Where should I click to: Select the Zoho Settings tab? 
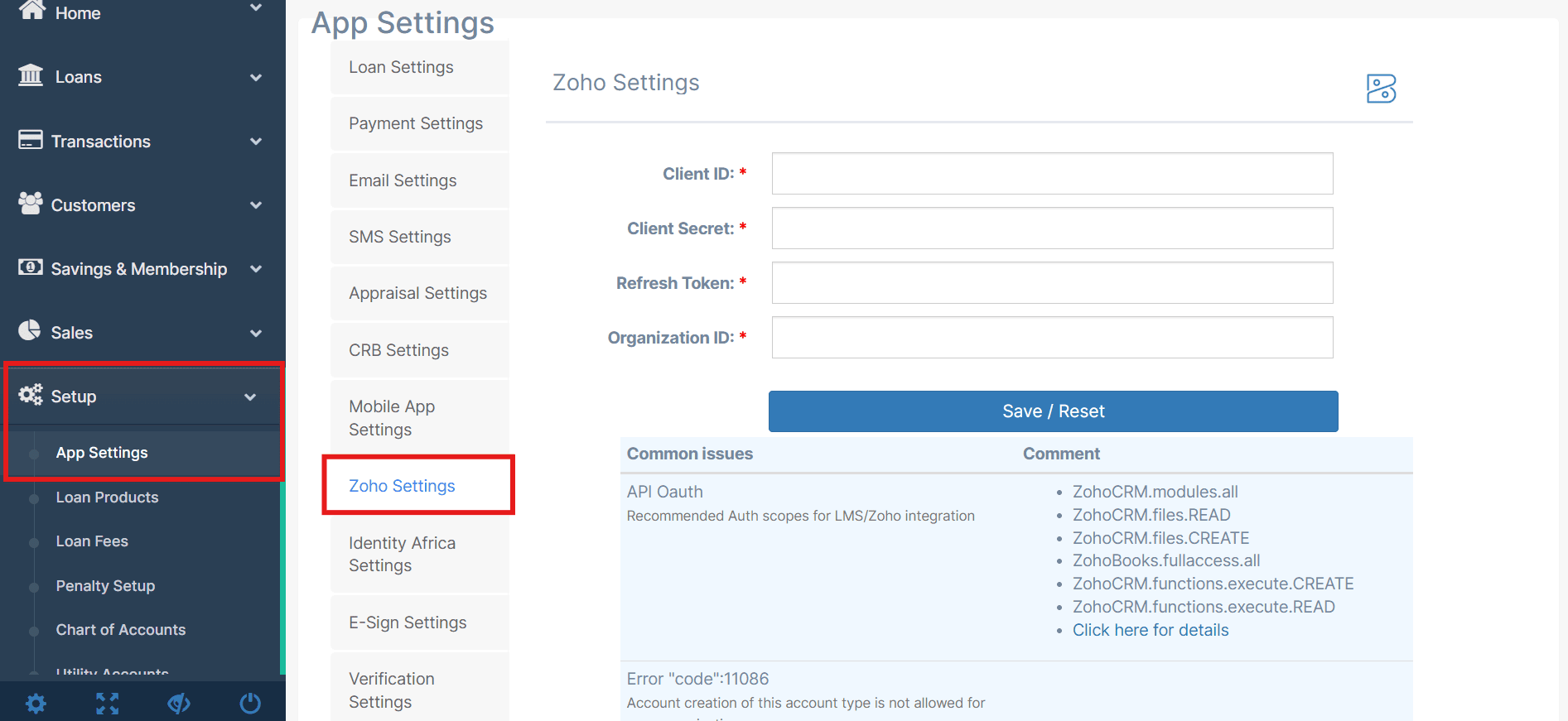point(420,486)
